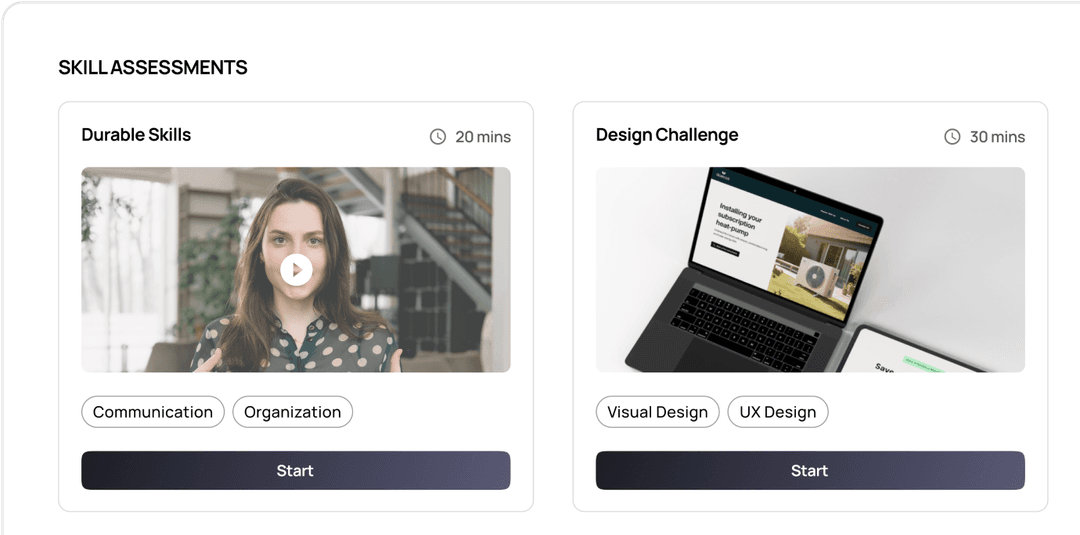Start the Design Challenge assessment
This screenshot has height=535, width=1080.
(x=810, y=470)
